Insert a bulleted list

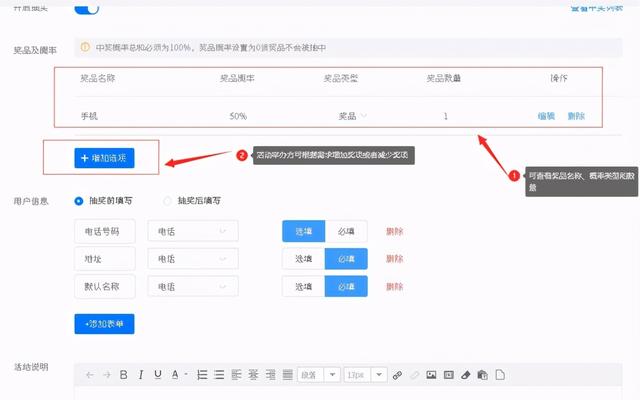pyautogui.click(x=219, y=375)
